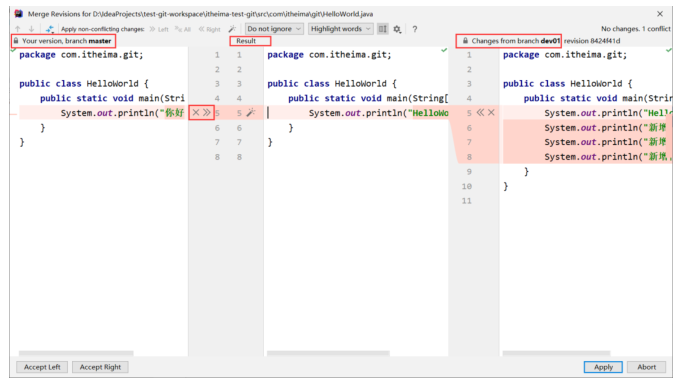Apply non-conflicting changes from Left
The width and height of the screenshot is (683, 382).
[159, 29]
